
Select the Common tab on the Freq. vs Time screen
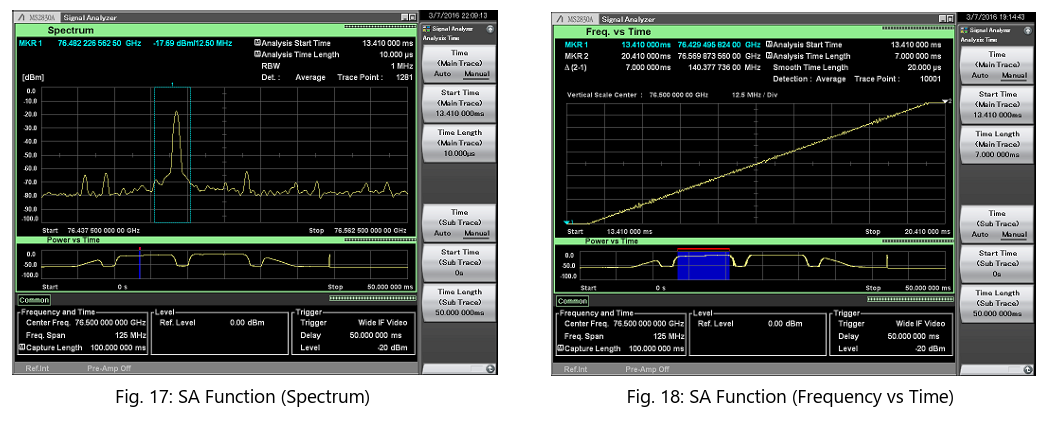coord(572,300)
